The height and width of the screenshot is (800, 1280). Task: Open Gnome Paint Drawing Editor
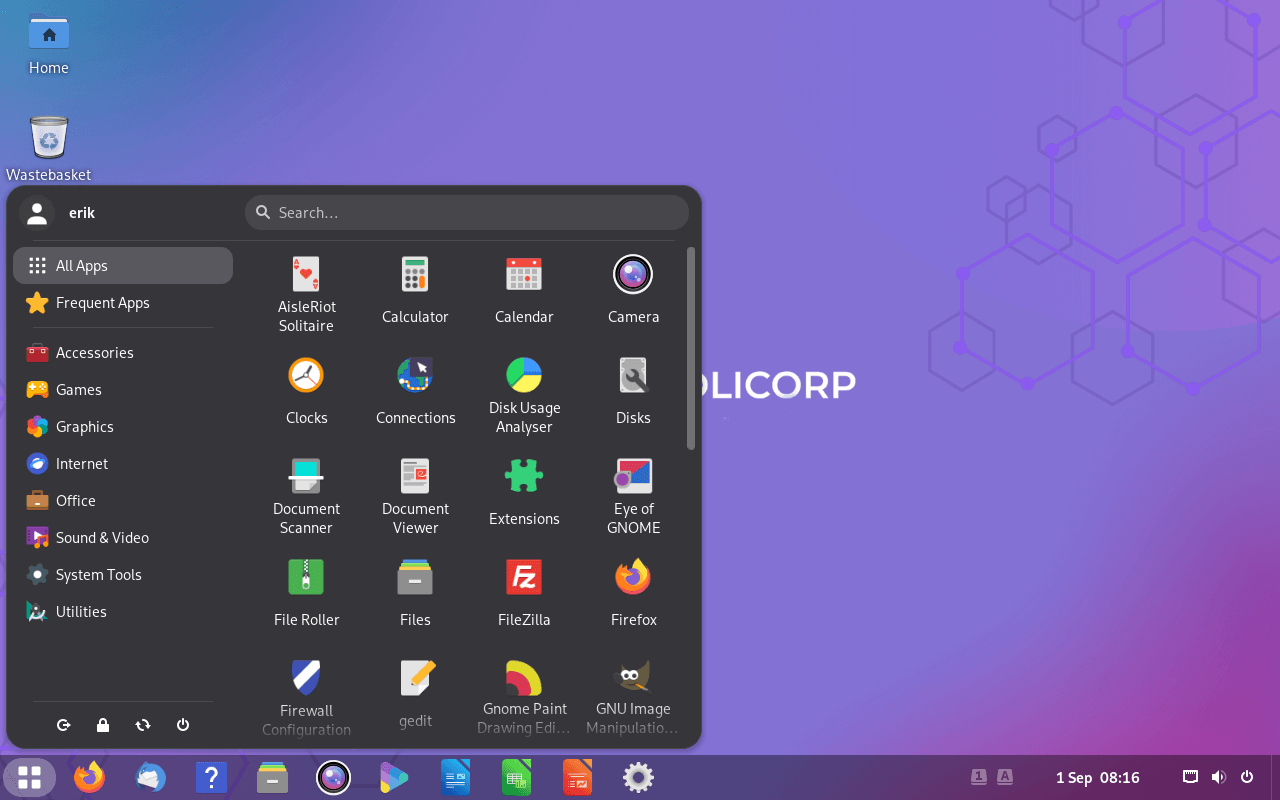point(524,698)
